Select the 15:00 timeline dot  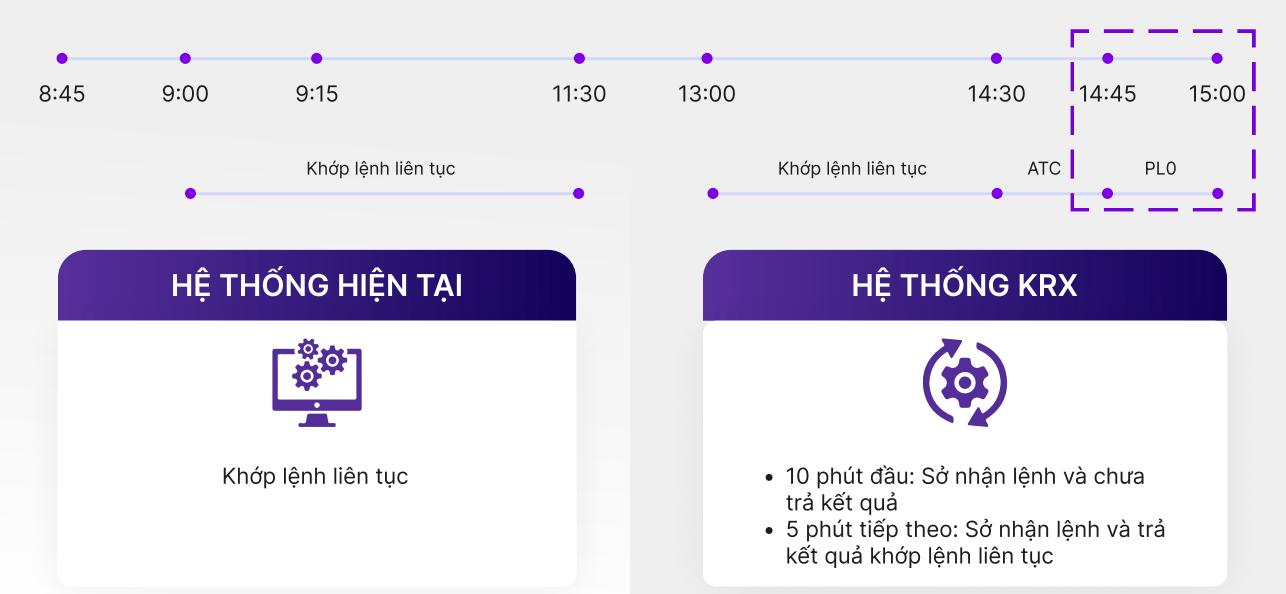pos(1217,59)
